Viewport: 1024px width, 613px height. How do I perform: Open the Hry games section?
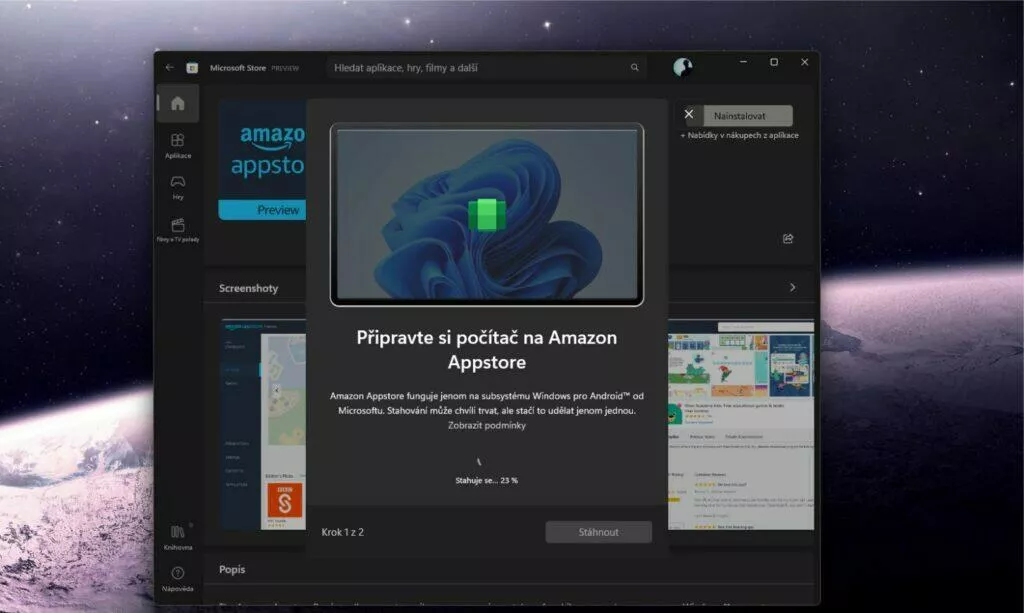tap(178, 187)
